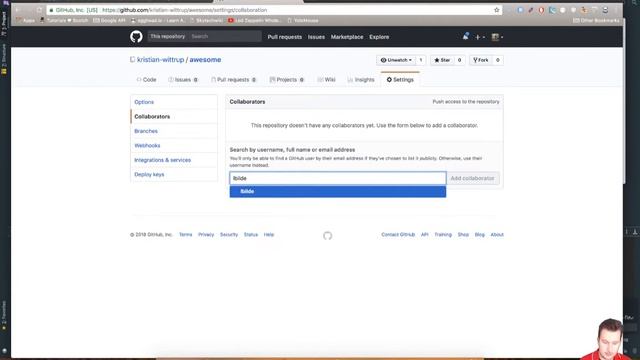Click the repository book icon
The width and height of the screenshot is (640, 360).
(x=133, y=60)
